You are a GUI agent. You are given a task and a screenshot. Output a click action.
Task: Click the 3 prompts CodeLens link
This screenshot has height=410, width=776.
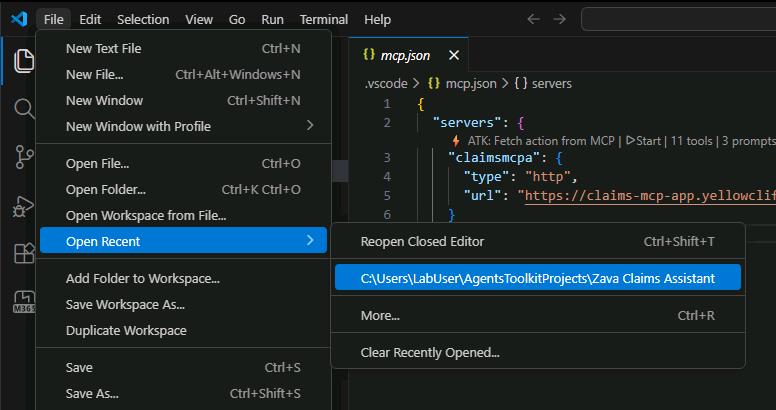[748, 141]
